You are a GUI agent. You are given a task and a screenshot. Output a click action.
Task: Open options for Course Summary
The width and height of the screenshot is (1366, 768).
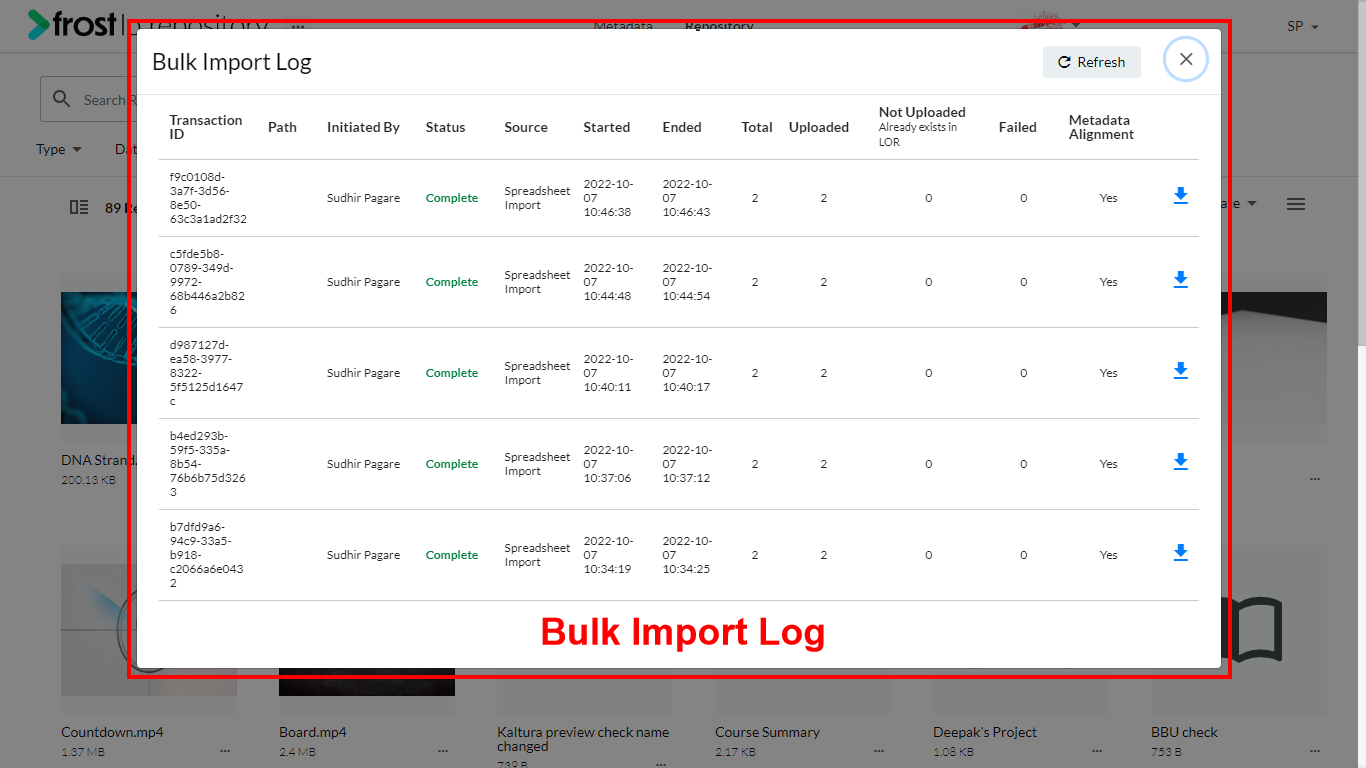click(x=879, y=751)
